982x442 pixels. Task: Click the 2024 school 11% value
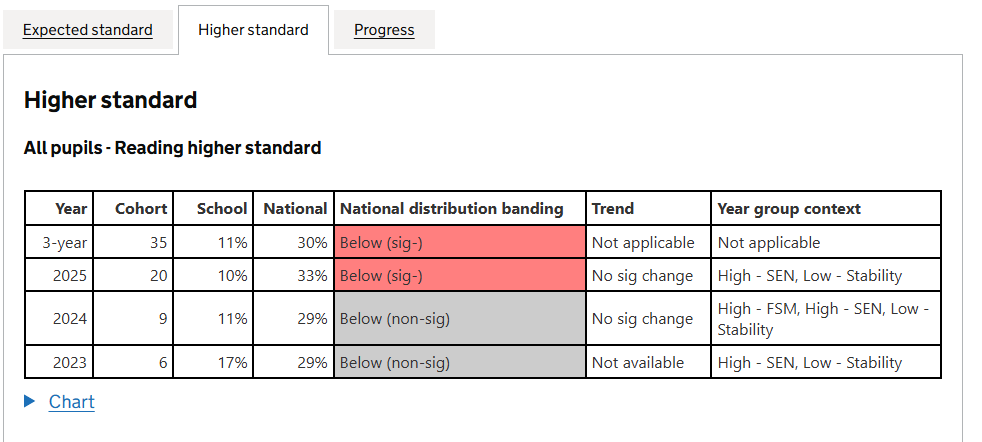(x=233, y=319)
